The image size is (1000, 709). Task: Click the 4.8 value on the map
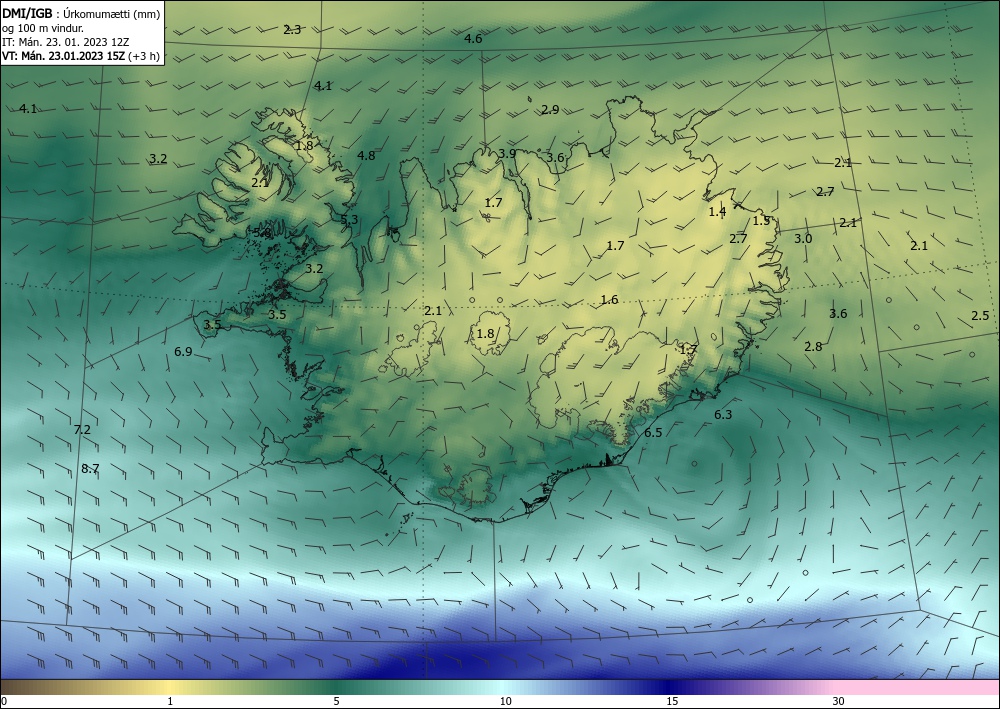(366, 156)
